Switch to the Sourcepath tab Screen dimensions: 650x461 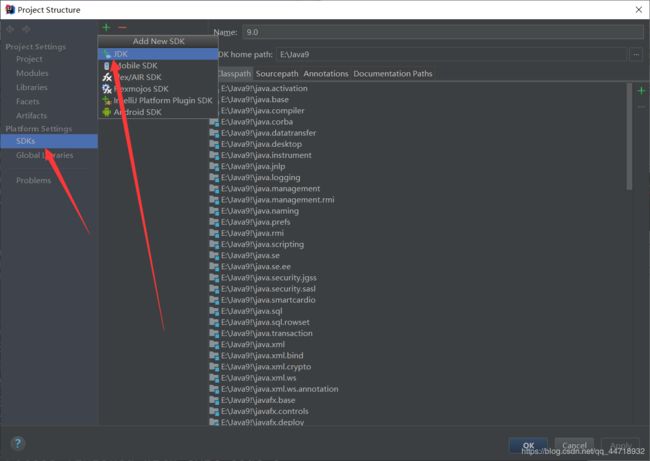(277, 74)
